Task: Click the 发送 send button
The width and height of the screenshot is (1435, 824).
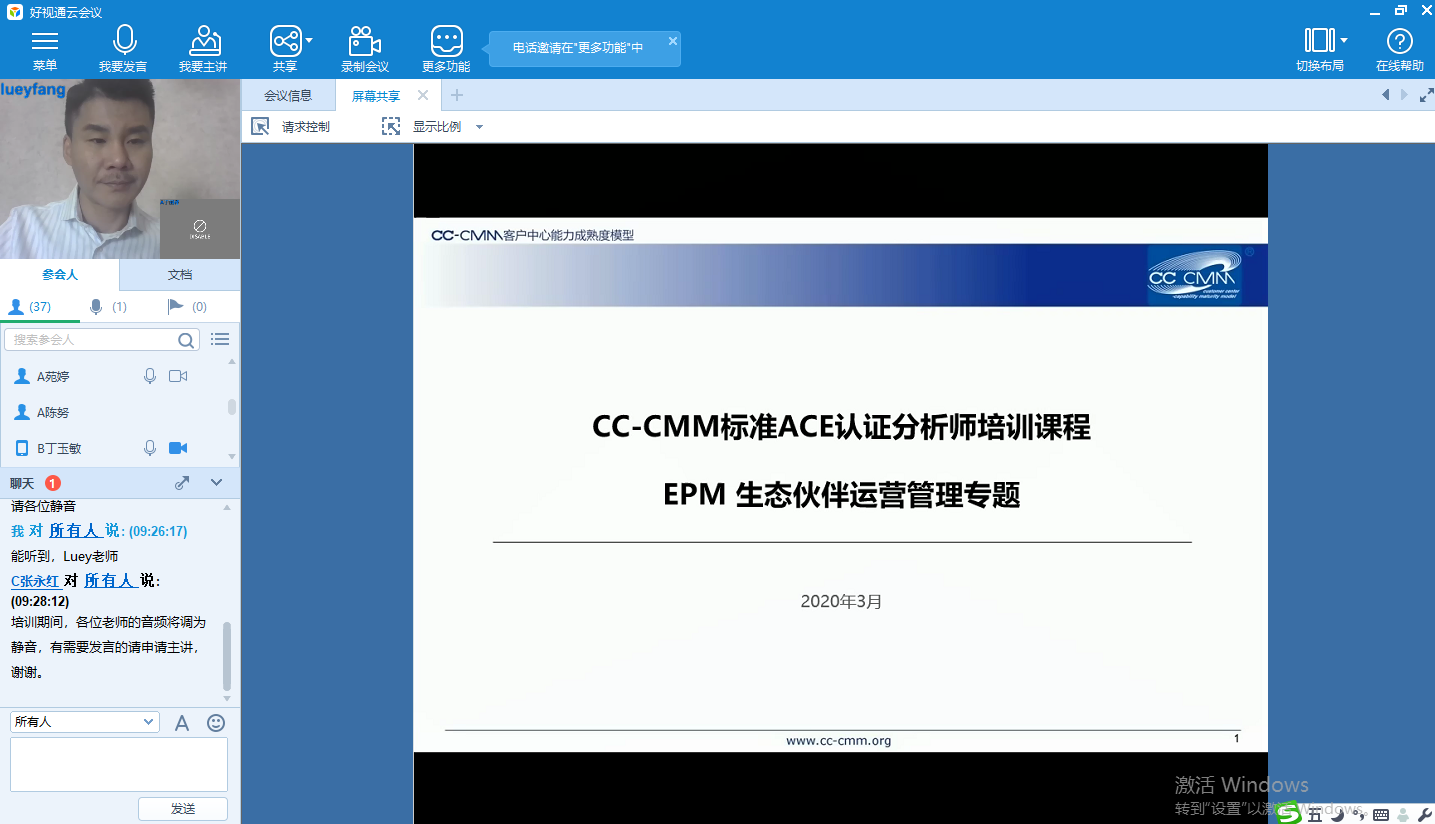Action: (183, 808)
